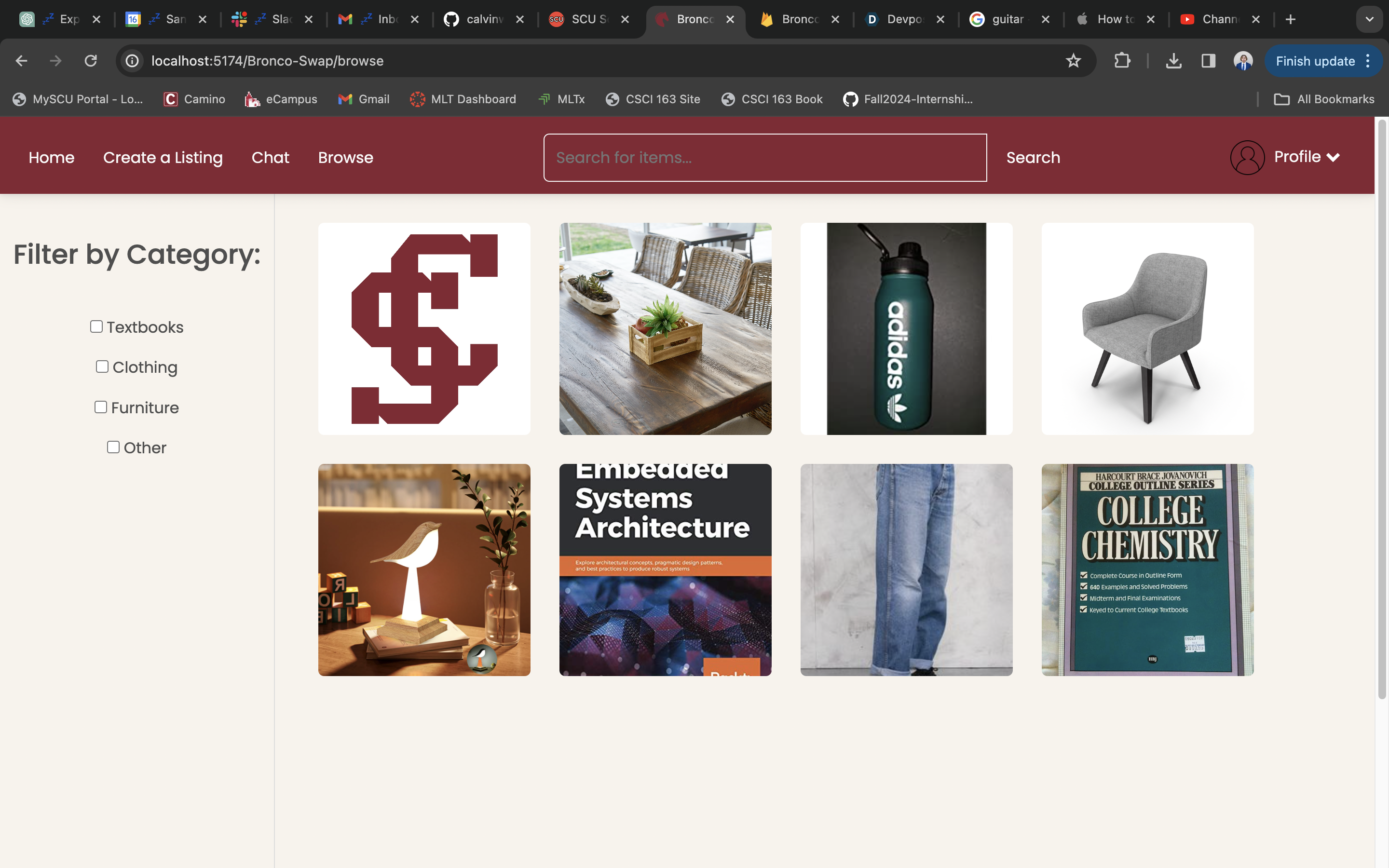Select the Other category checkbox

click(113, 447)
